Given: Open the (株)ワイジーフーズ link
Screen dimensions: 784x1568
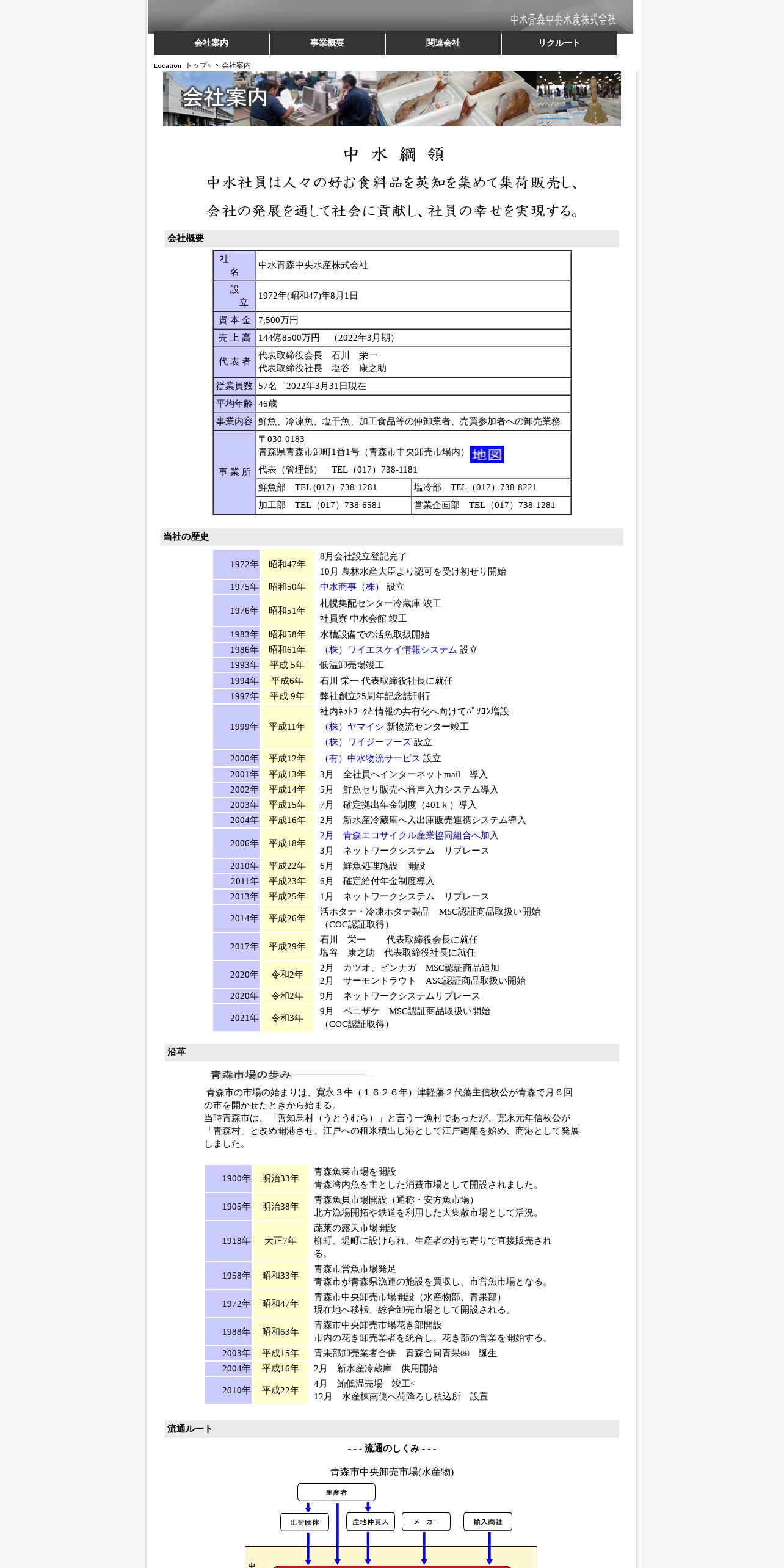Looking at the screenshot, I should click(366, 742).
